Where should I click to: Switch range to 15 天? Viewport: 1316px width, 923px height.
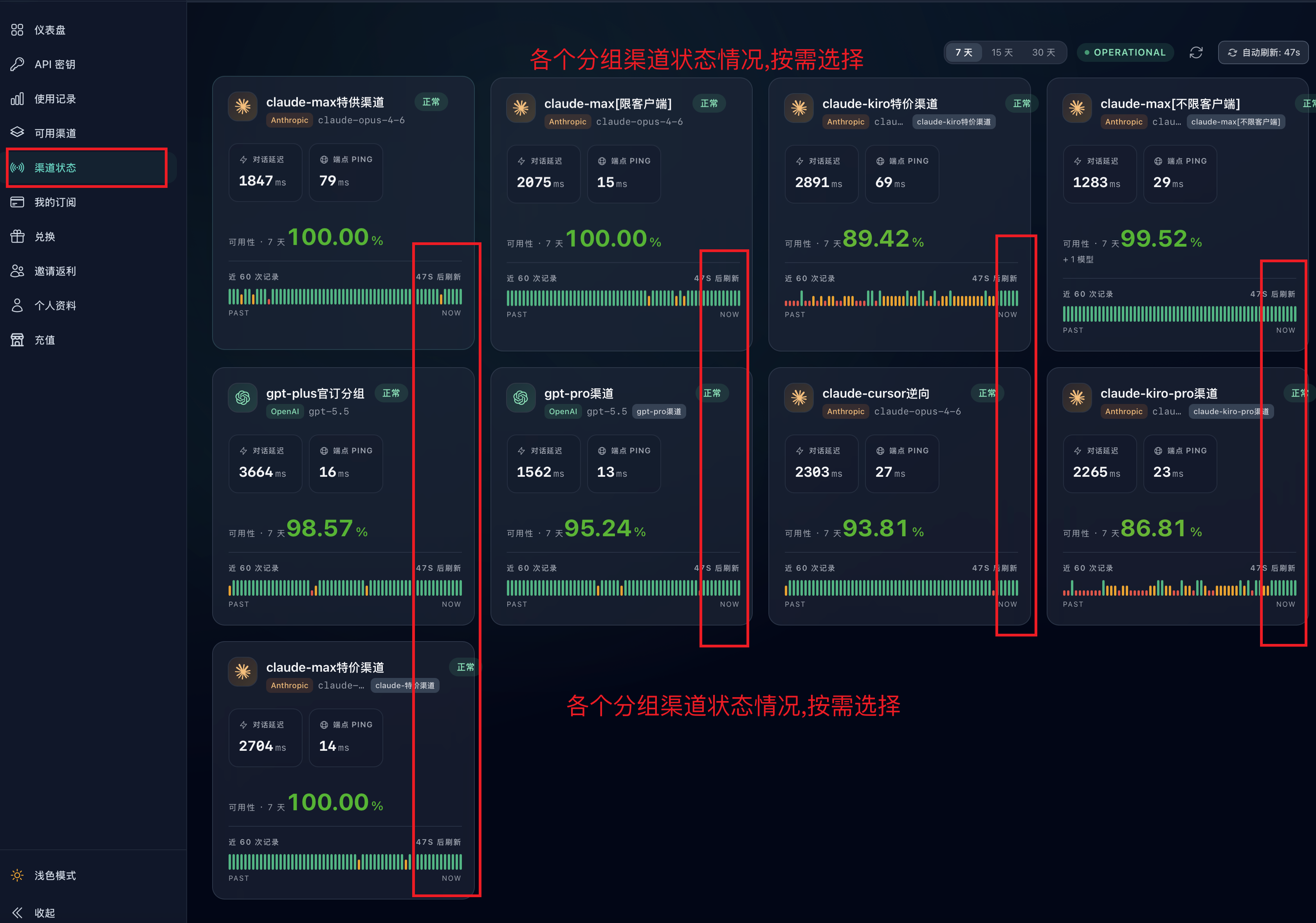(1002, 52)
